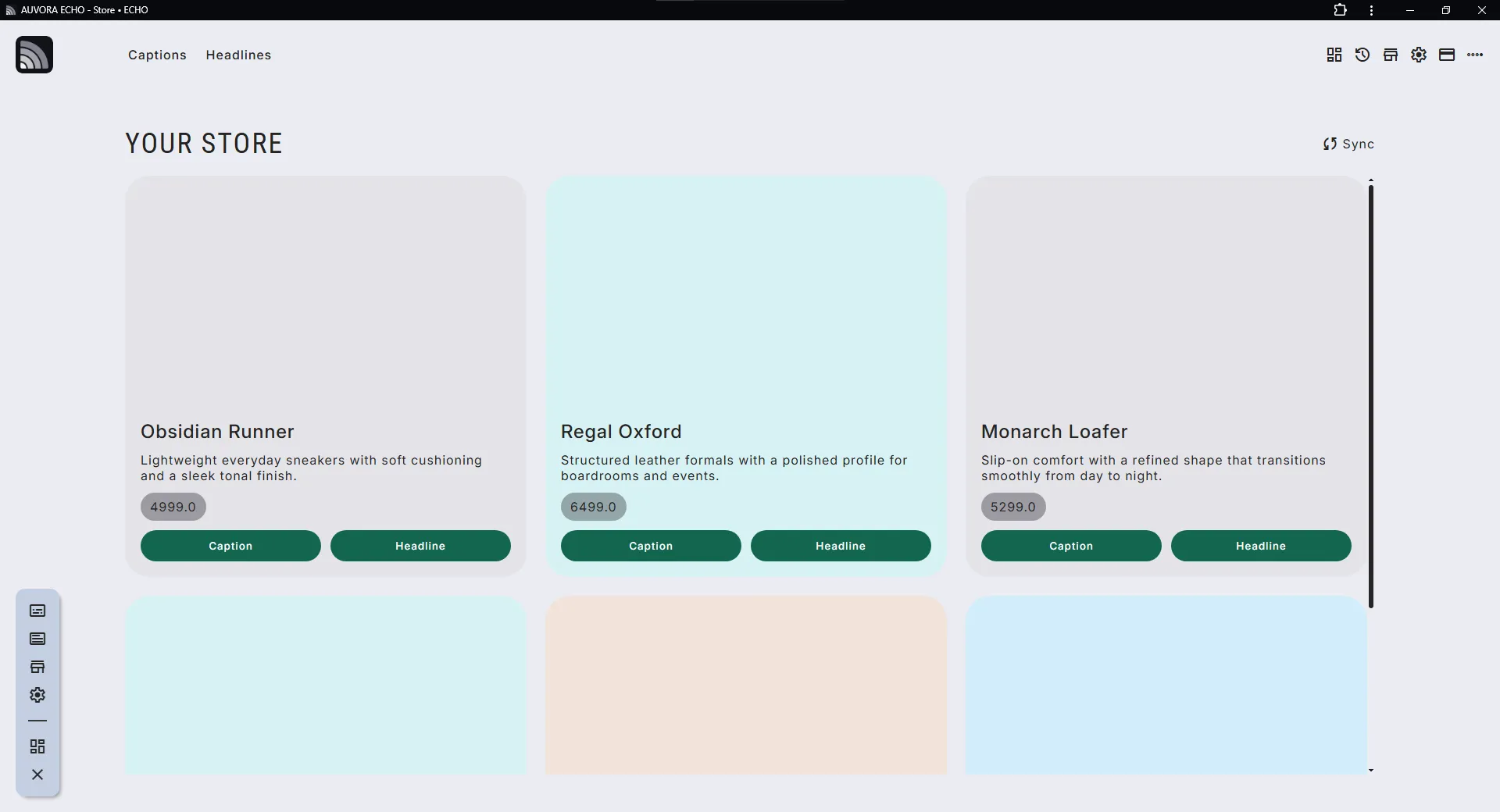
Task: Click the settings gear in floating sidebar
Action: coord(37,695)
